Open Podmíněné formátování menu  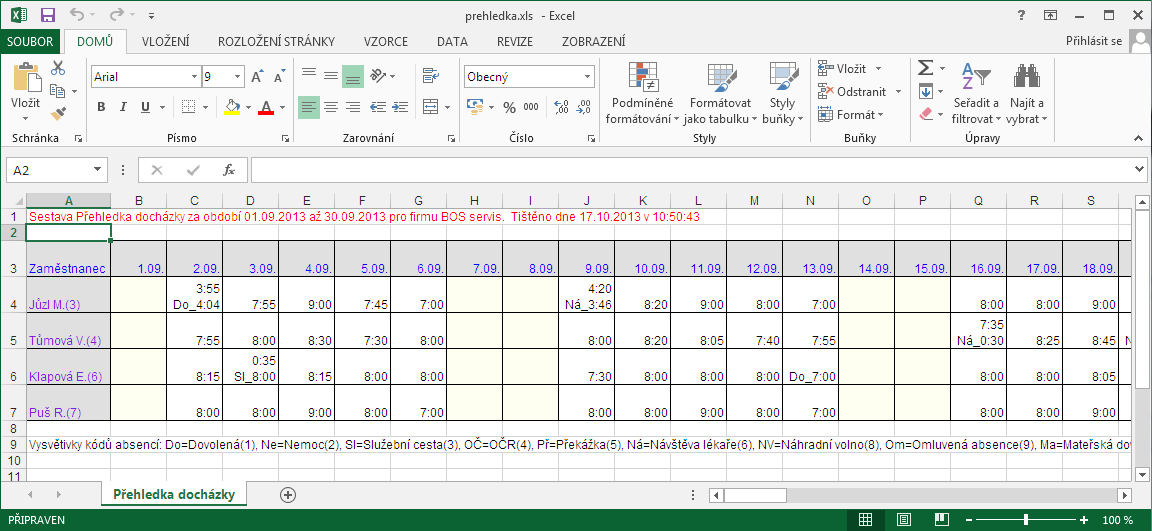(642, 93)
